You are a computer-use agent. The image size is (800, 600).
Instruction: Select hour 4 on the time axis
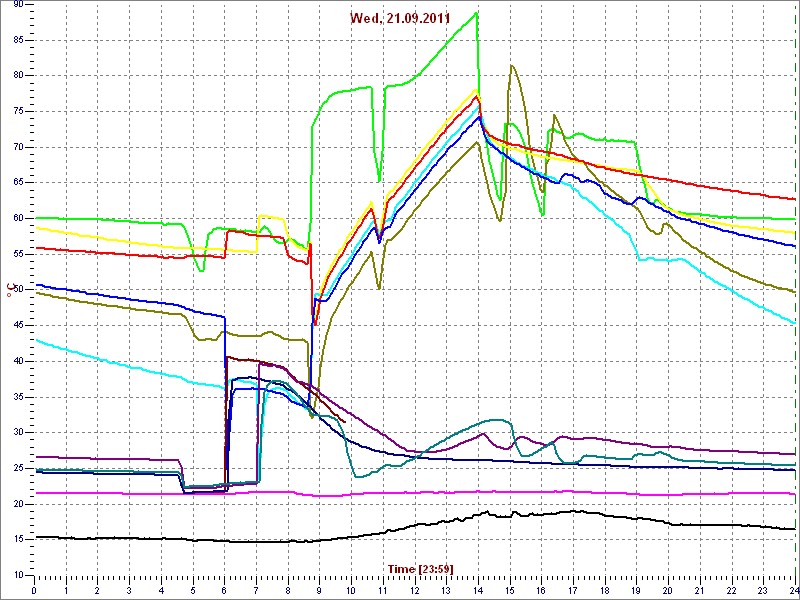click(161, 590)
